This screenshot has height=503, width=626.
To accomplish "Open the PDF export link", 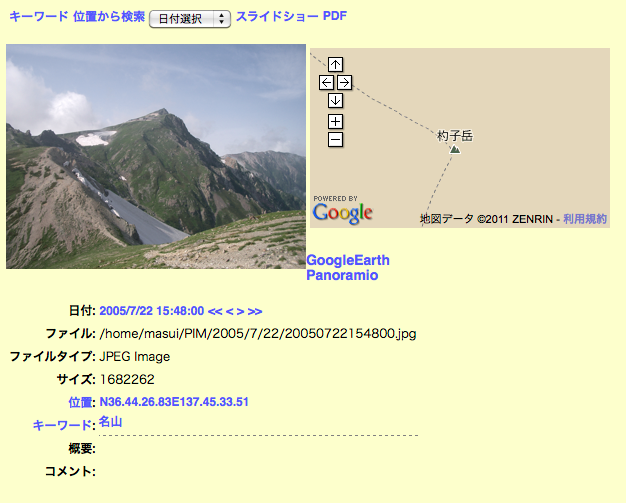I will point(335,16).
